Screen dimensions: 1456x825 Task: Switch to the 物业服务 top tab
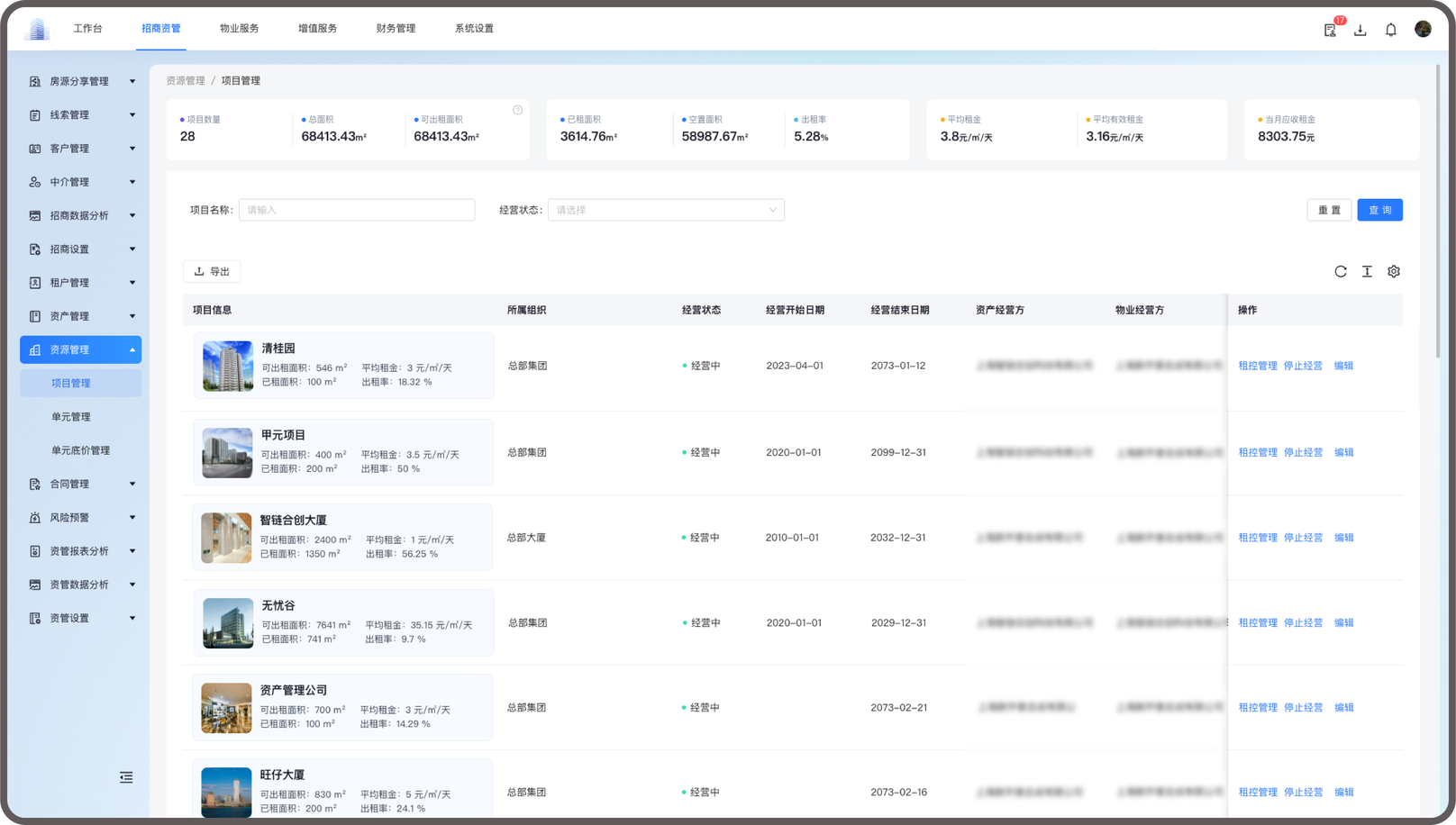pos(239,29)
